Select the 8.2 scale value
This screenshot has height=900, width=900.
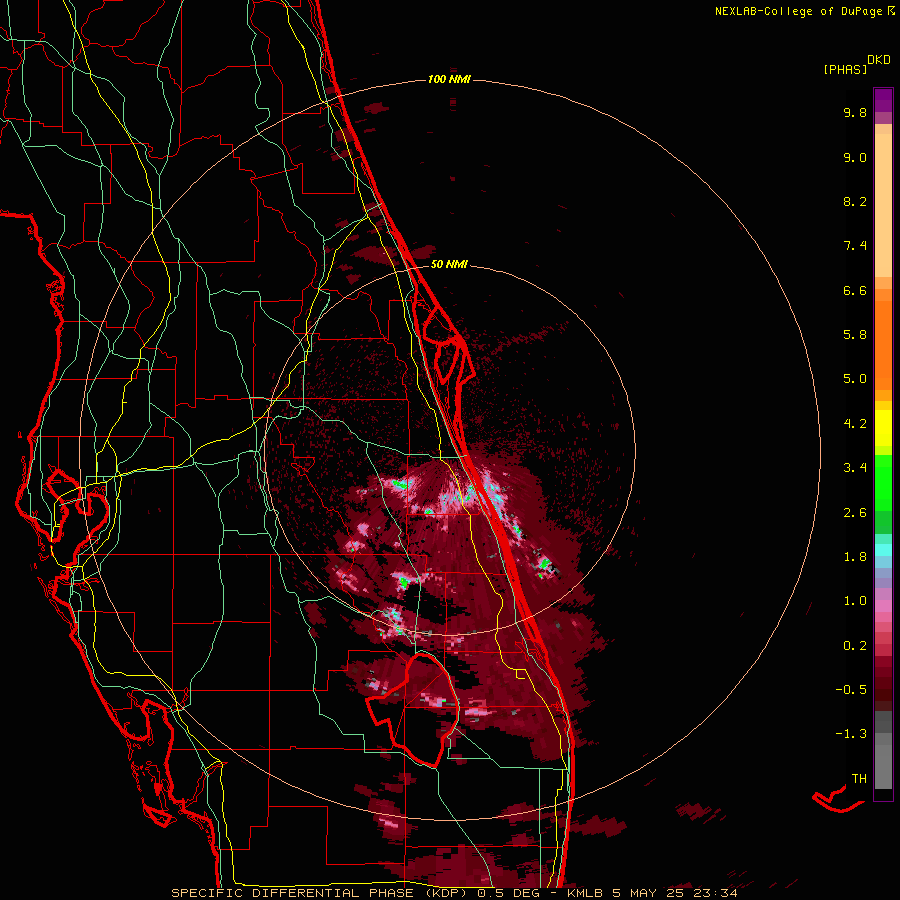[855, 201]
